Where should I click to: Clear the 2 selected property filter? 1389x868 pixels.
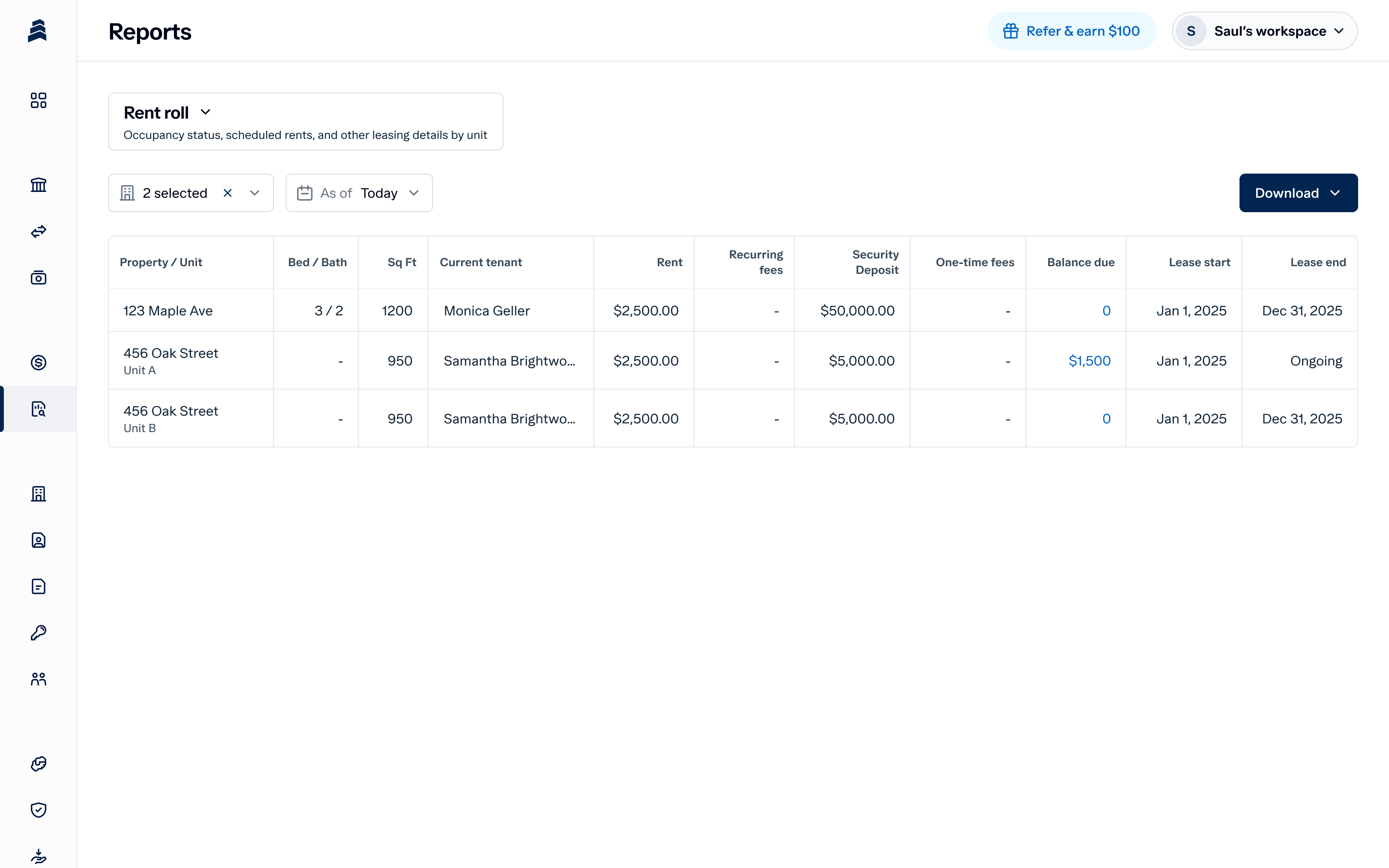227,193
